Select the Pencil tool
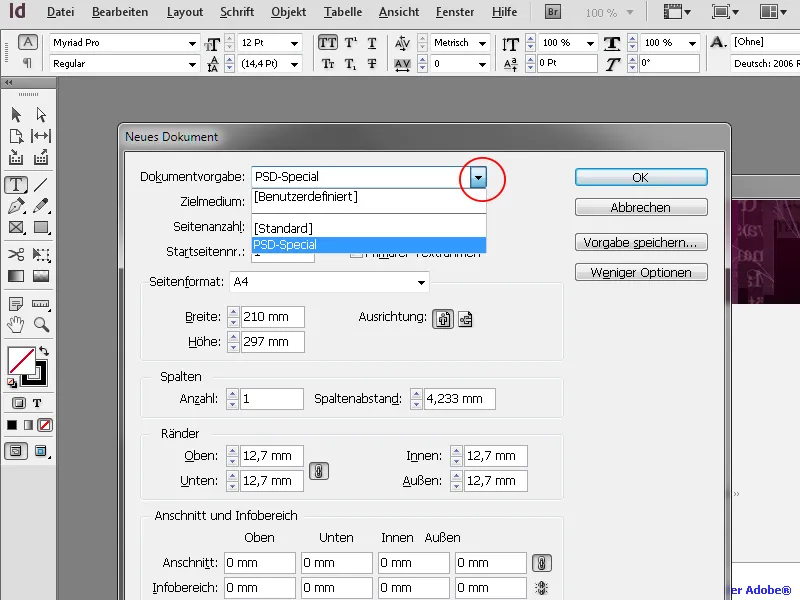This screenshot has height=600, width=800. coord(41,206)
